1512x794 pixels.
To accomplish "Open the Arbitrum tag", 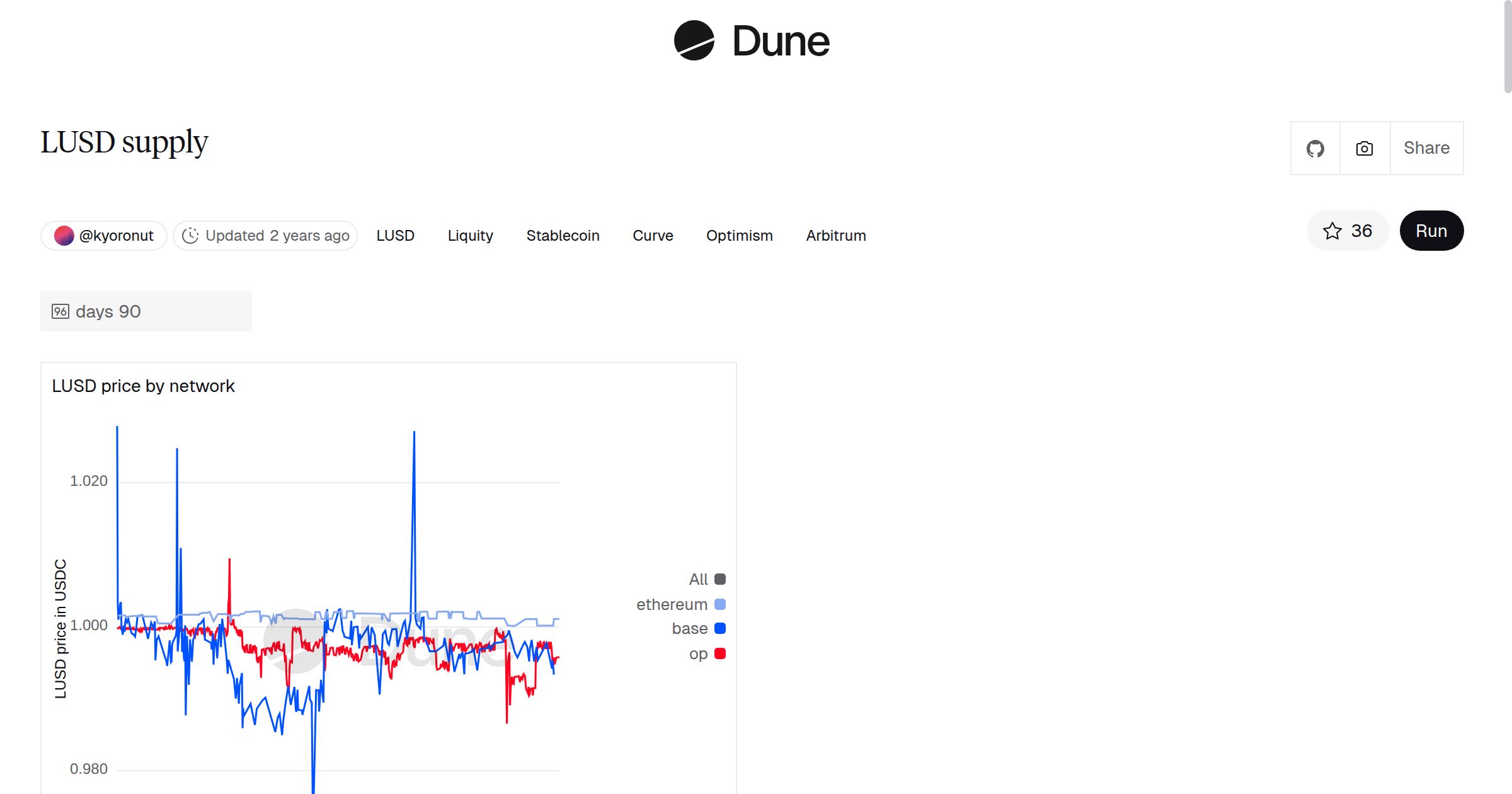I will tap(835, 236).
